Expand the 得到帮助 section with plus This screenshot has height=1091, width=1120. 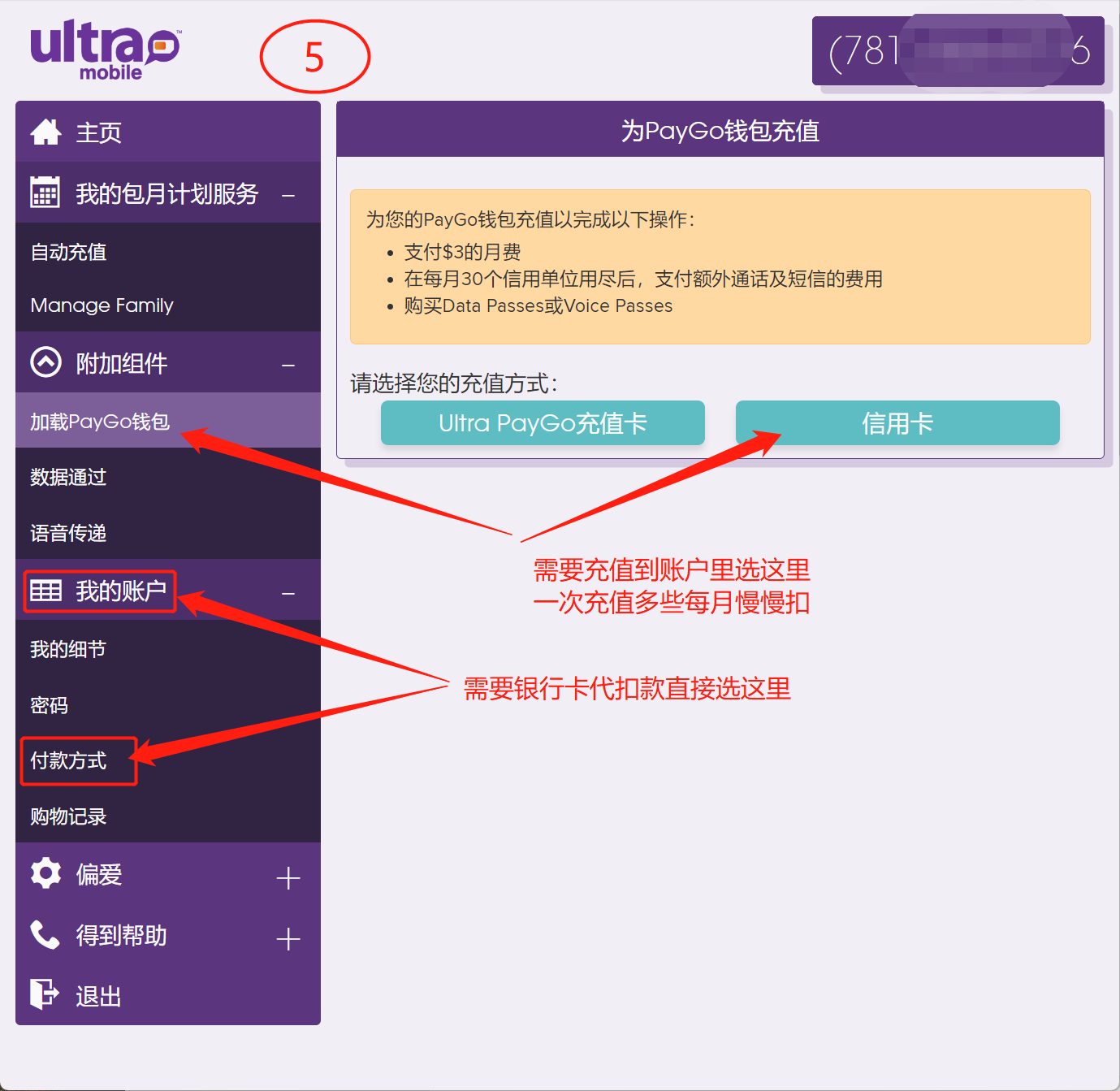point(288,939)
